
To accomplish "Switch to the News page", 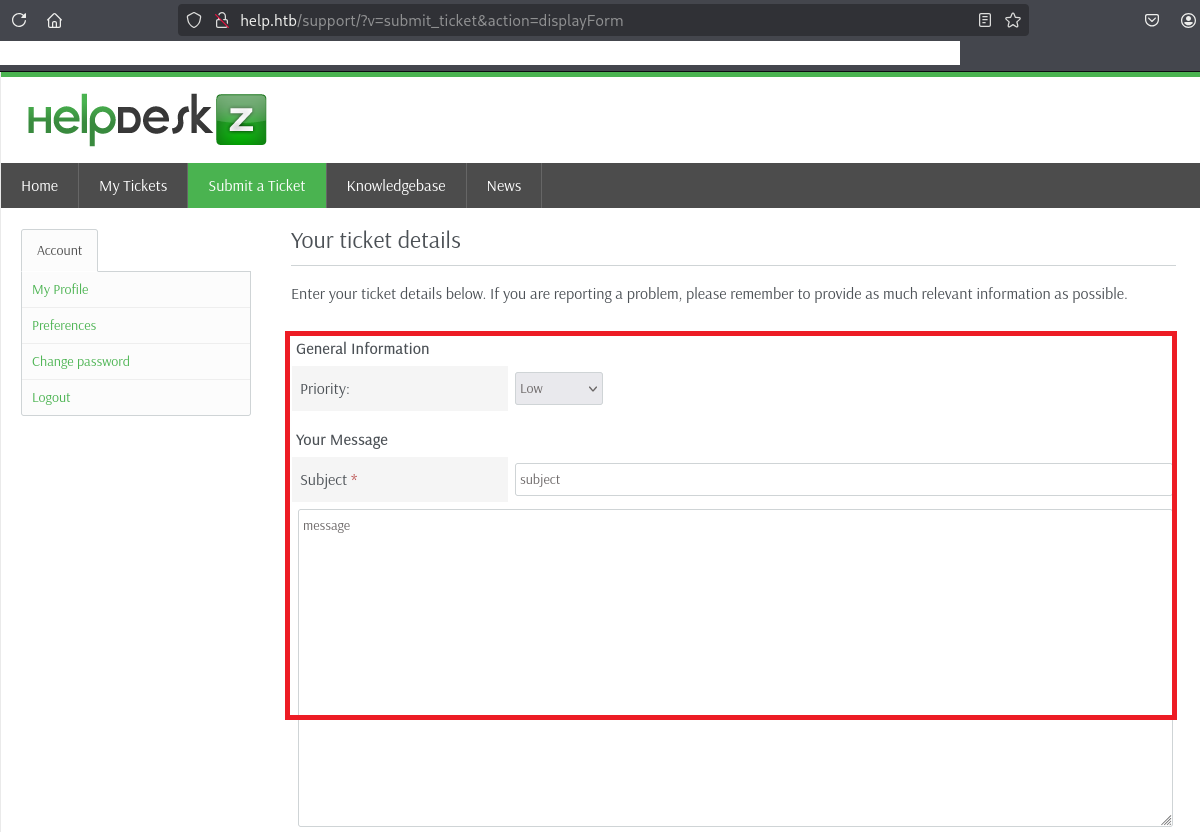I will (504, 186).
